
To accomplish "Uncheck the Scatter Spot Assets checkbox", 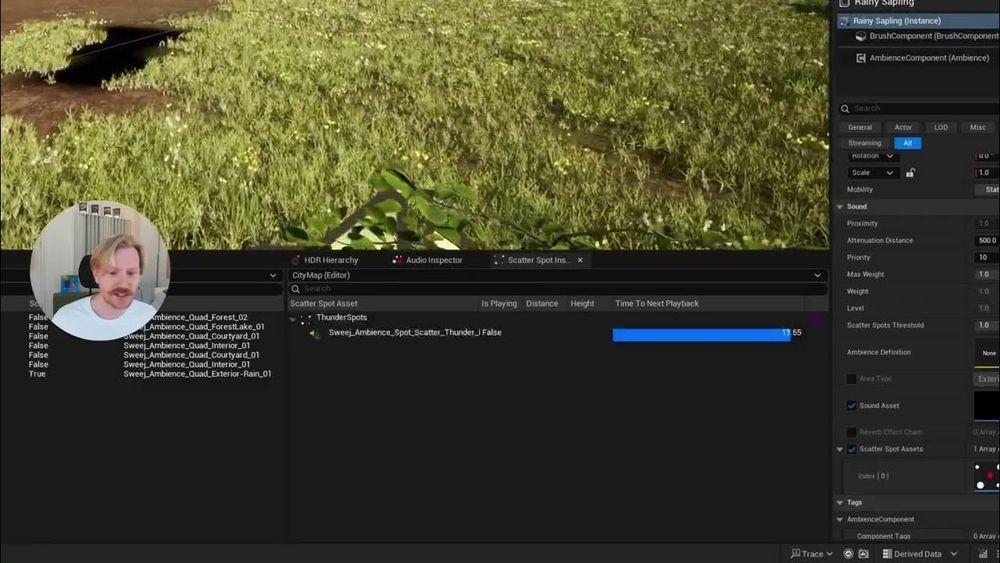I will pyautogui.click(x=851, y=450).
